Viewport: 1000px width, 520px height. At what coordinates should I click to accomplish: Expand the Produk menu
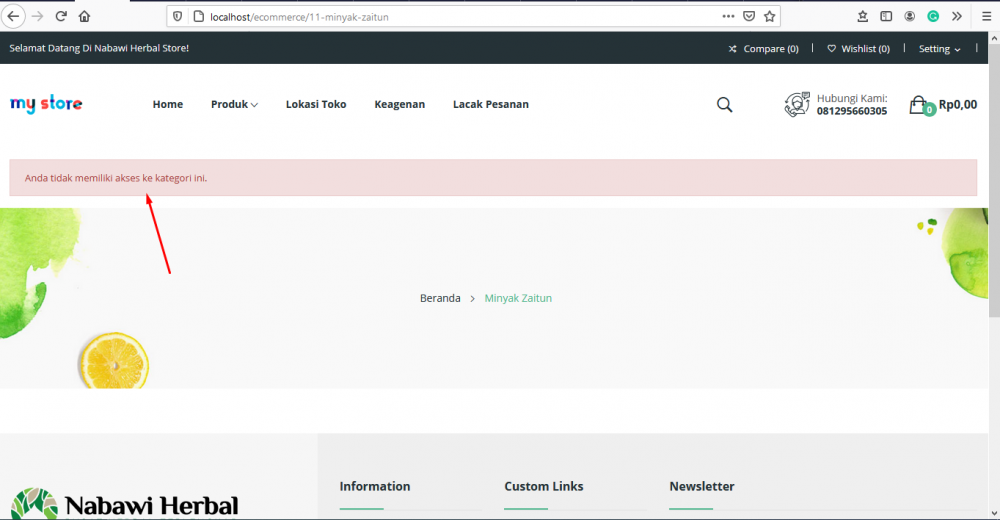pos(234,104)
